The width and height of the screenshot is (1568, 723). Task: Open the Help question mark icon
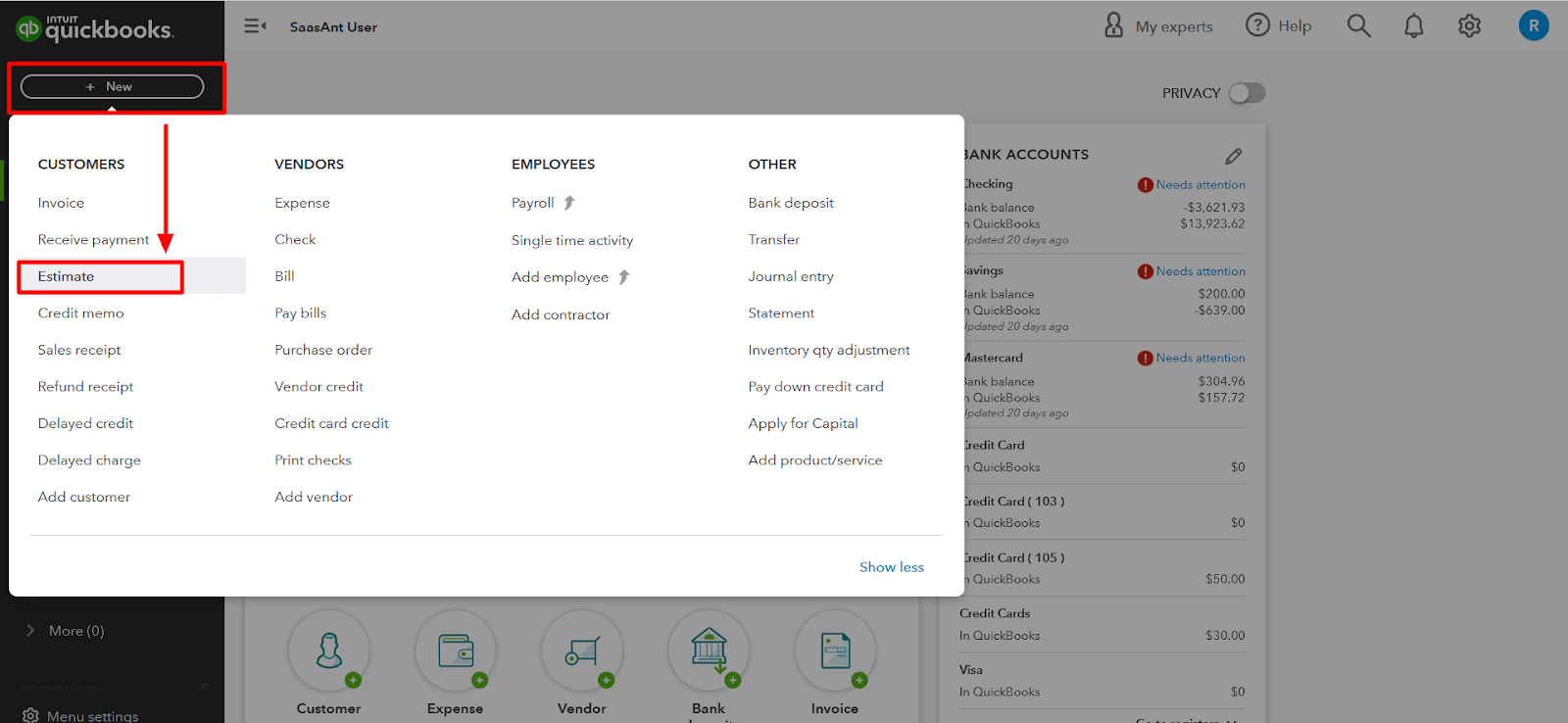(x=1257, y=25)
